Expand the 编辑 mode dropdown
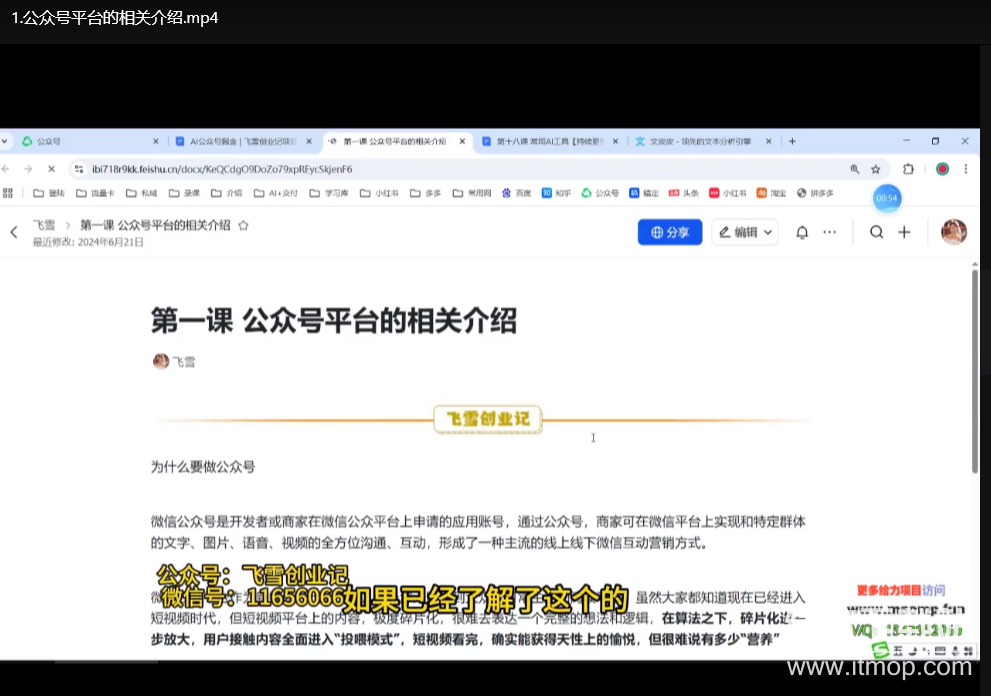This screenshot has width=991, height=696. coord(746,232)
